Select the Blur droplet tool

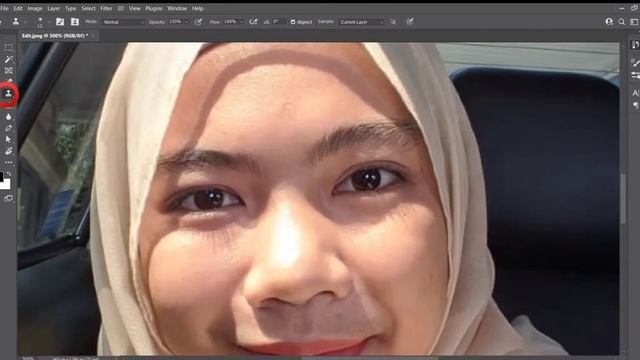[9, 117]
